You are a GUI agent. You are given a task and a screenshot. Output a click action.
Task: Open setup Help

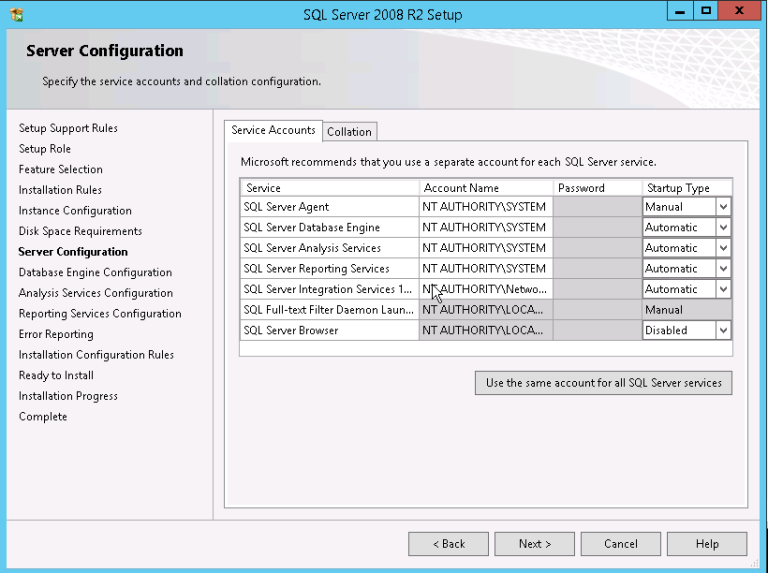tap(707, 544)
